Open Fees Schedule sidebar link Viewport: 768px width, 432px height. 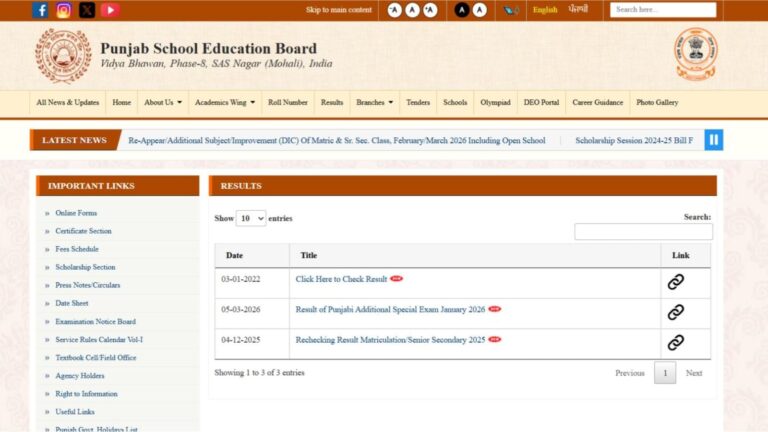(x=77, y=249)
